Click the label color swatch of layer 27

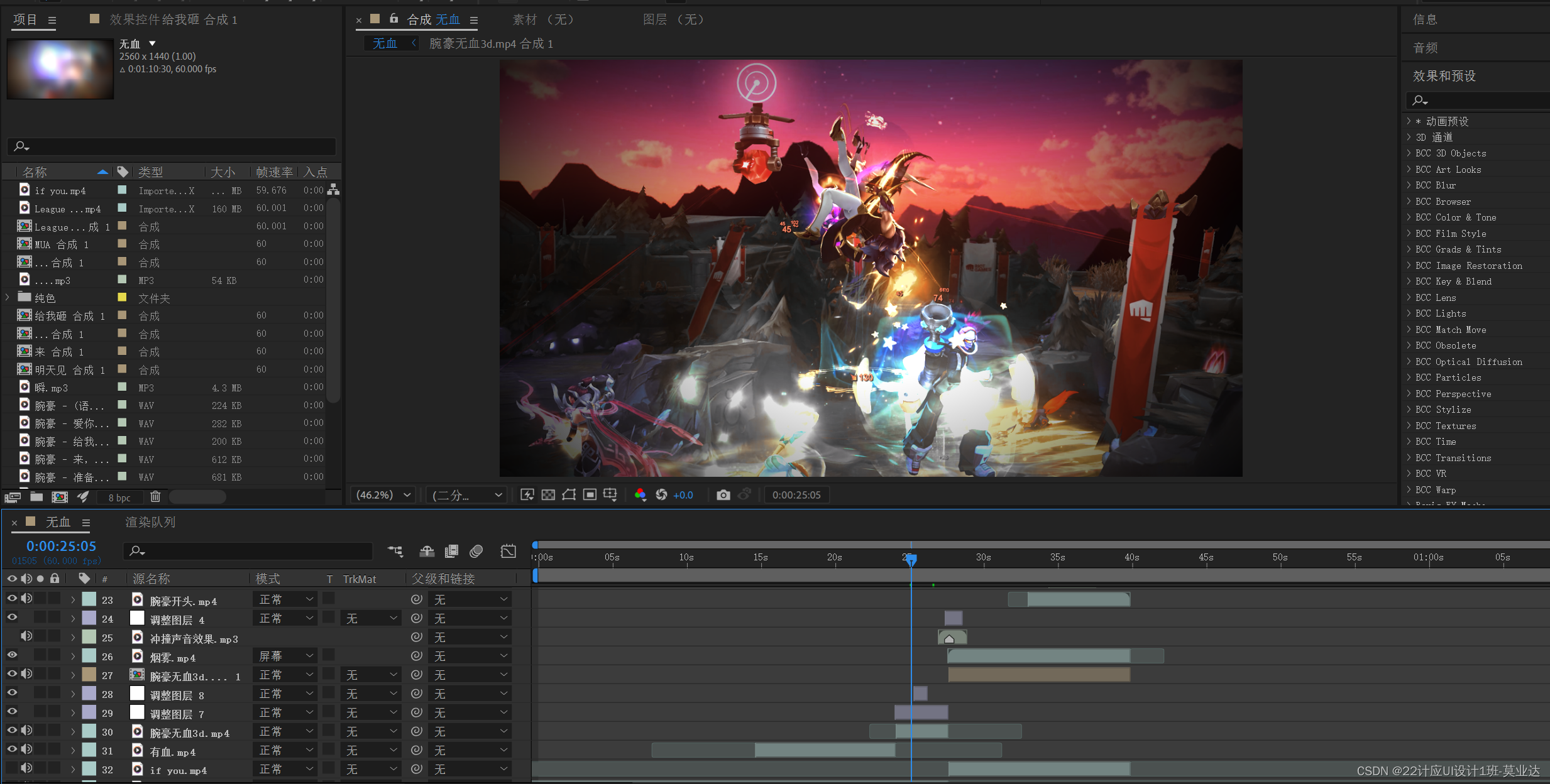point(89,675)
